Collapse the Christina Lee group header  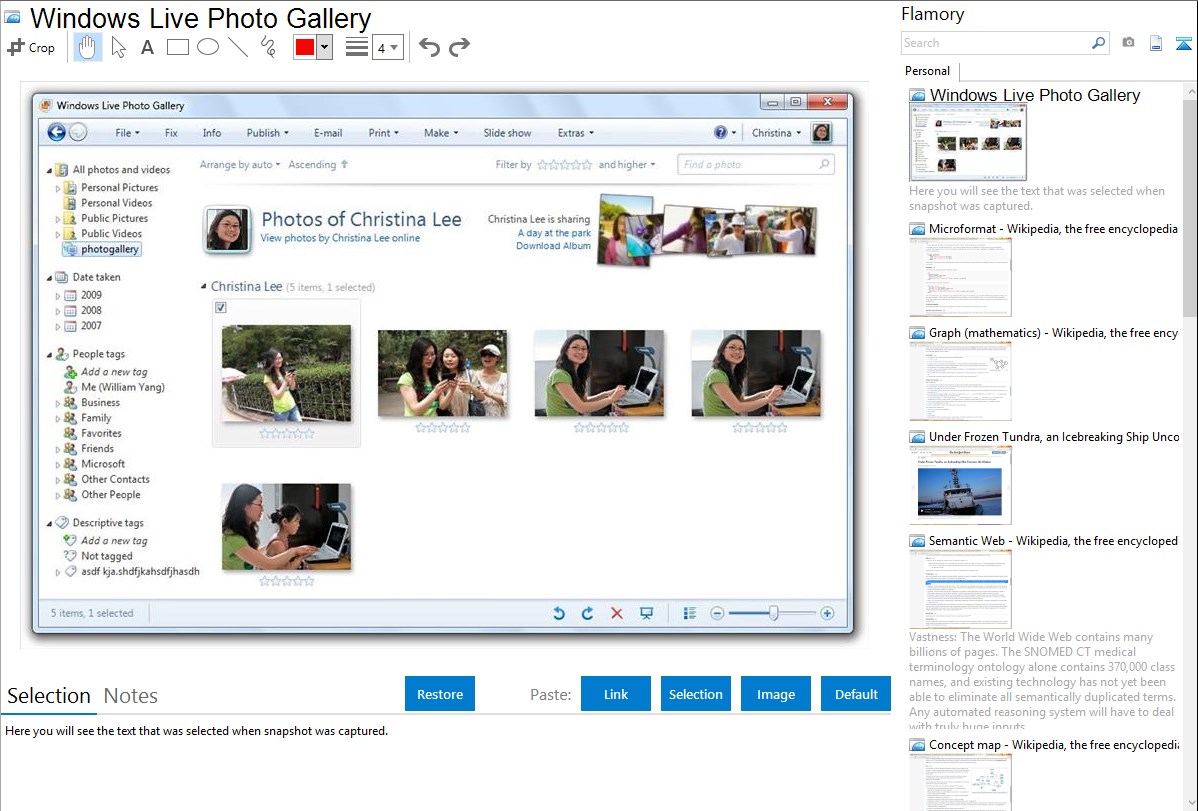tap(204, 287)
